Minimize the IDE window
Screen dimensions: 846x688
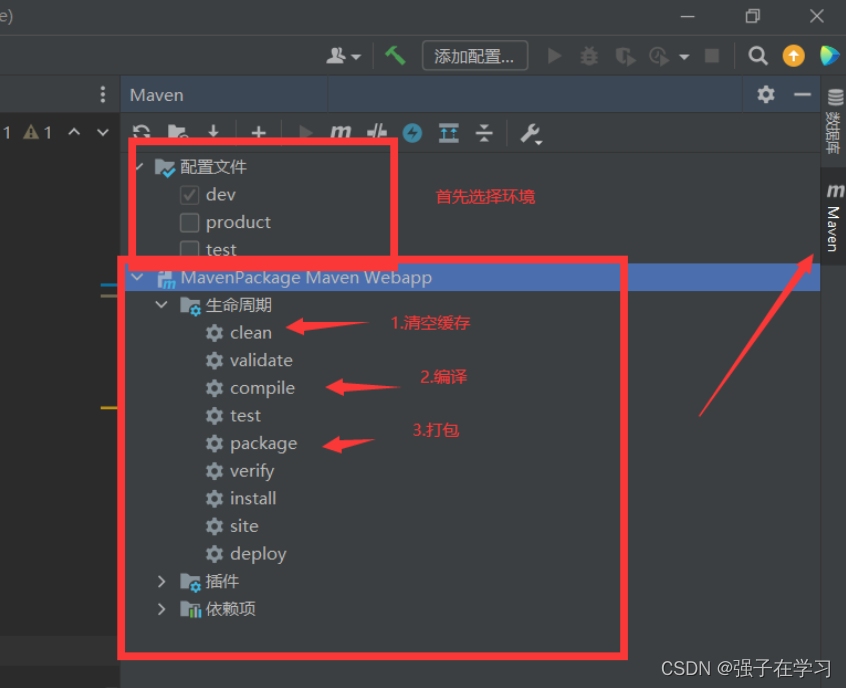(x=687, y=17)
